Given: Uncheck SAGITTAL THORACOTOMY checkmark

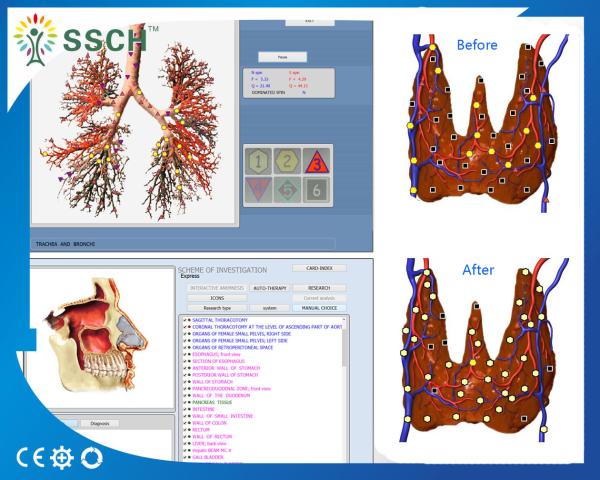Looking at the screenshot, I should pyautogui.click(x=185, y=320).
